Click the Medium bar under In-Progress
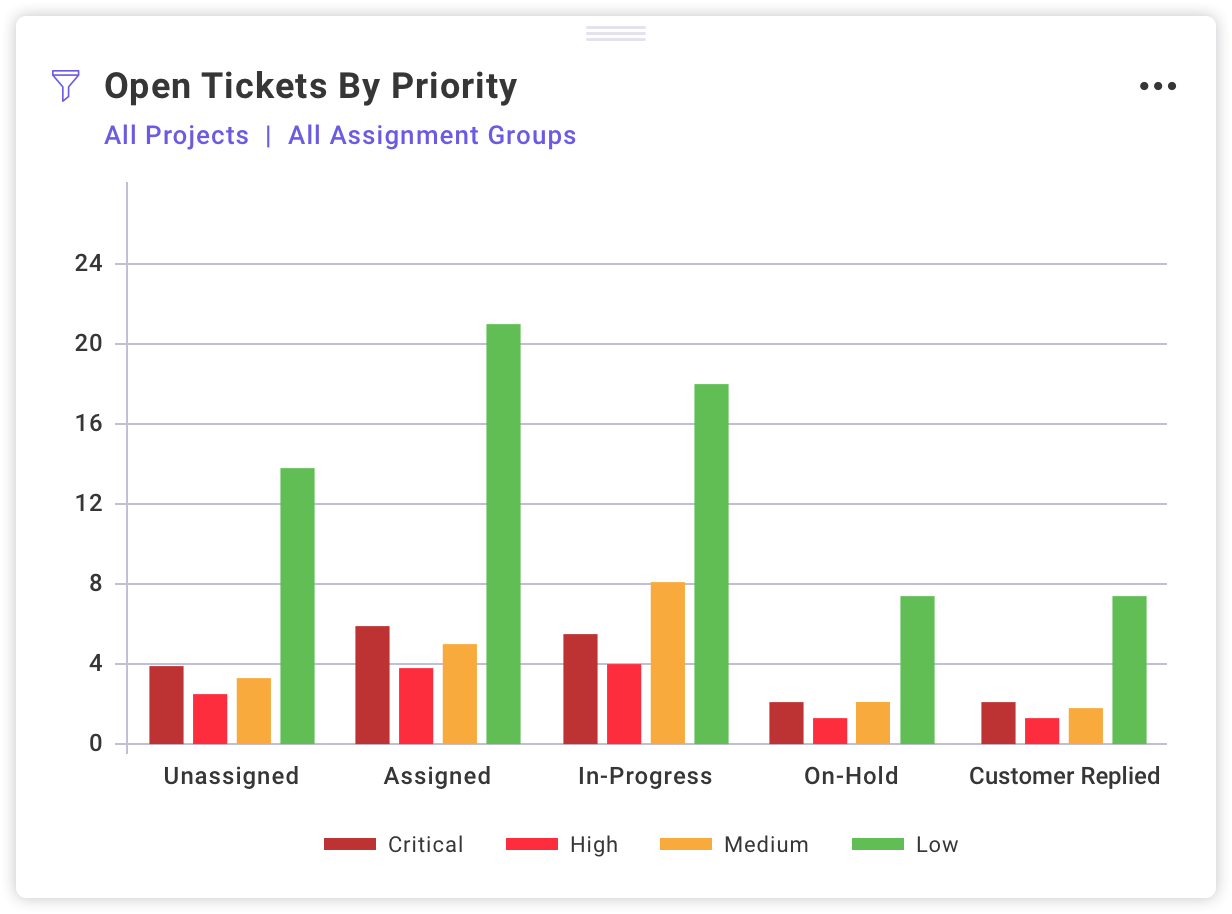The image size is (1232, 914). click(x=668, y=663)
